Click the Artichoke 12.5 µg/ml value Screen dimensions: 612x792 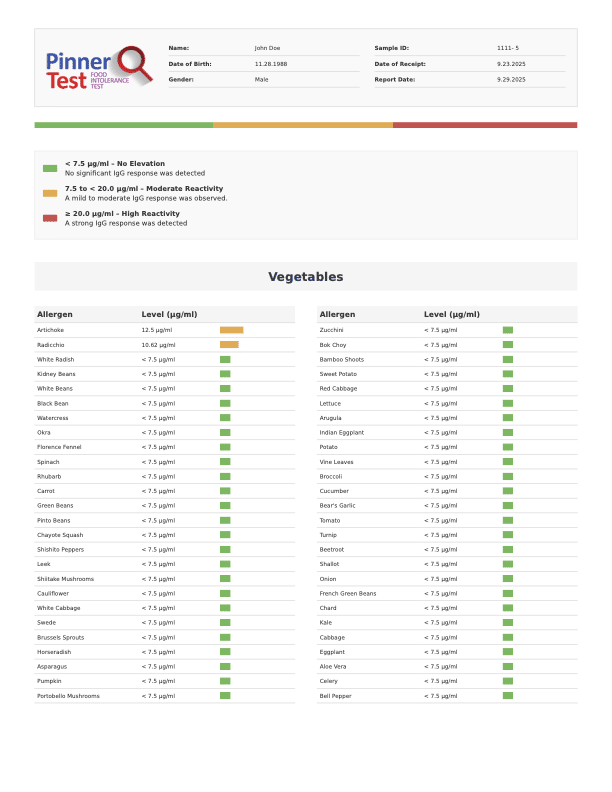pos(157,330)
